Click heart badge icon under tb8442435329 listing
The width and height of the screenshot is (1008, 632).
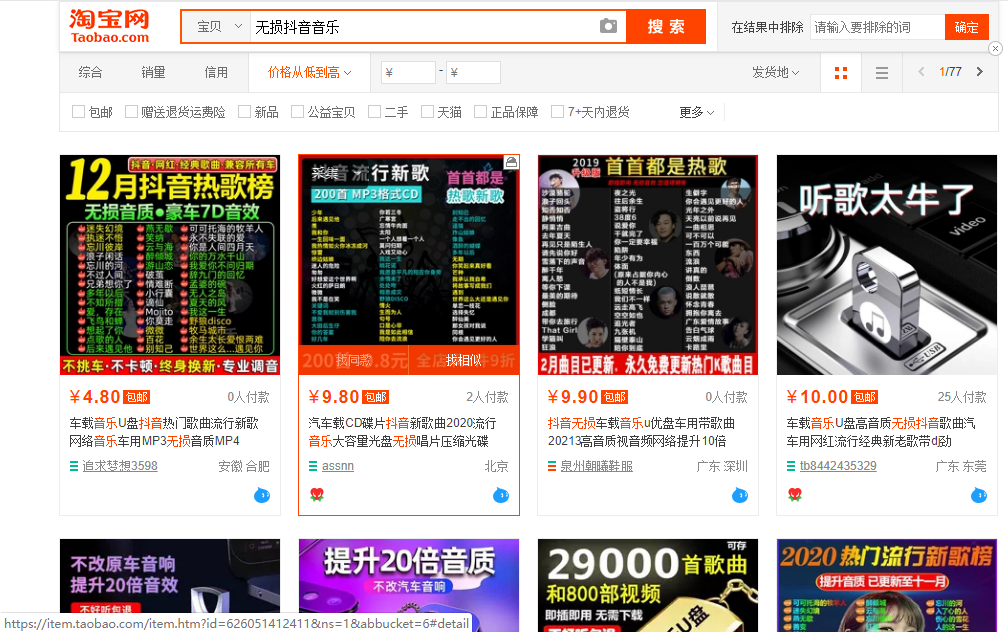[795, 494]
